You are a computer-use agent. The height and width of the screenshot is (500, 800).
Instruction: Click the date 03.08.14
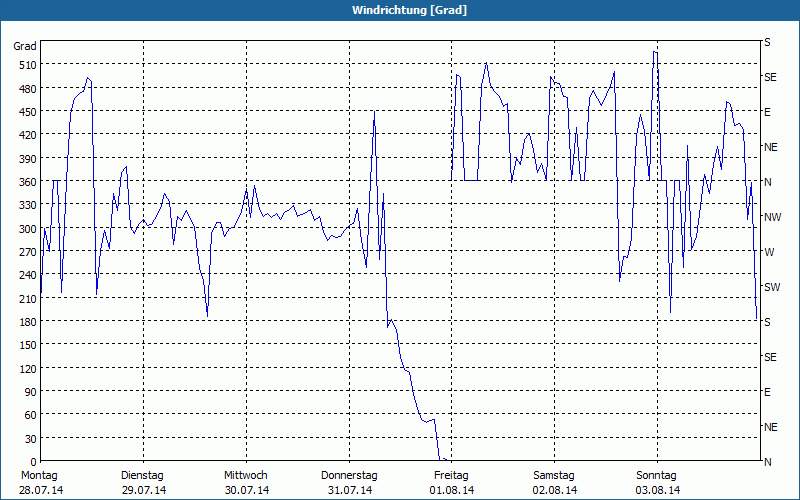click(x=658, y=490)
